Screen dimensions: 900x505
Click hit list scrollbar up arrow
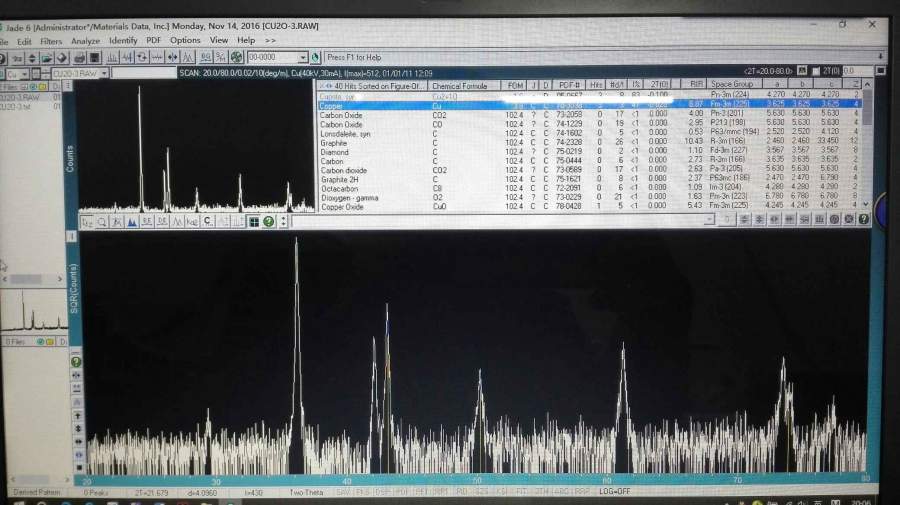(x=867, y=84)
